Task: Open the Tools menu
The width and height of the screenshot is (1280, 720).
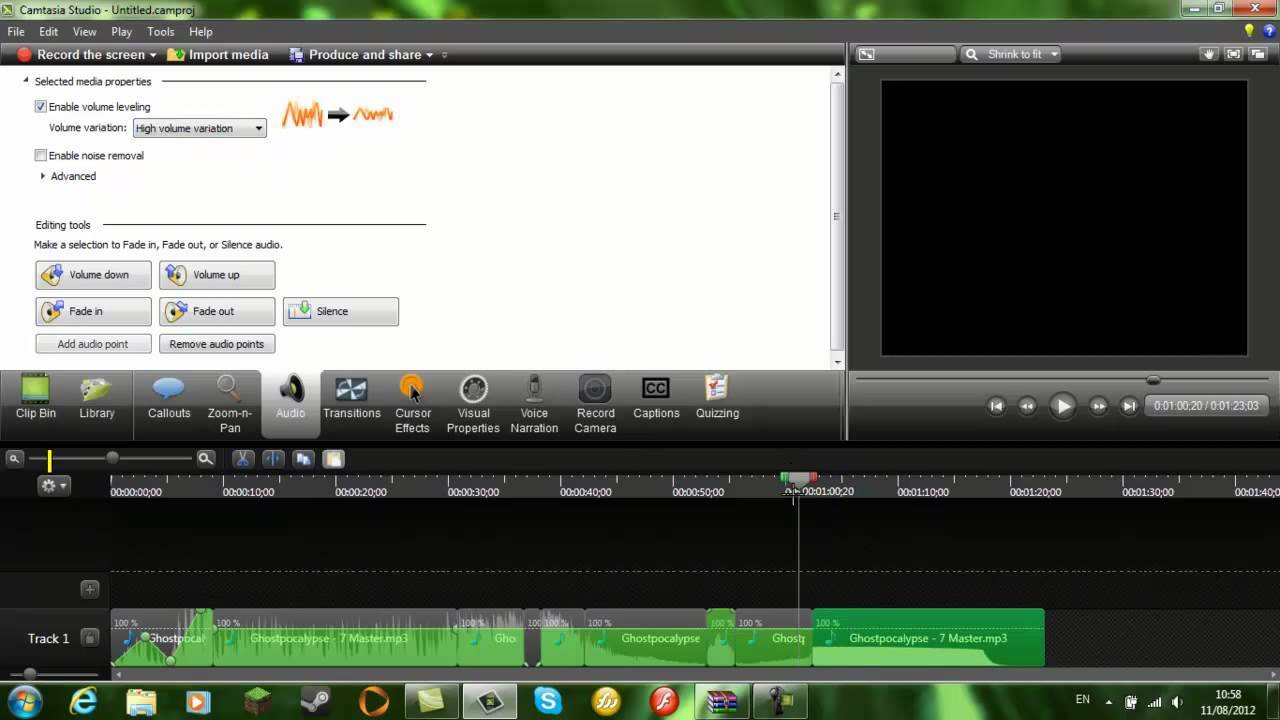Action: pyautogui.click(x=160, y=32)
